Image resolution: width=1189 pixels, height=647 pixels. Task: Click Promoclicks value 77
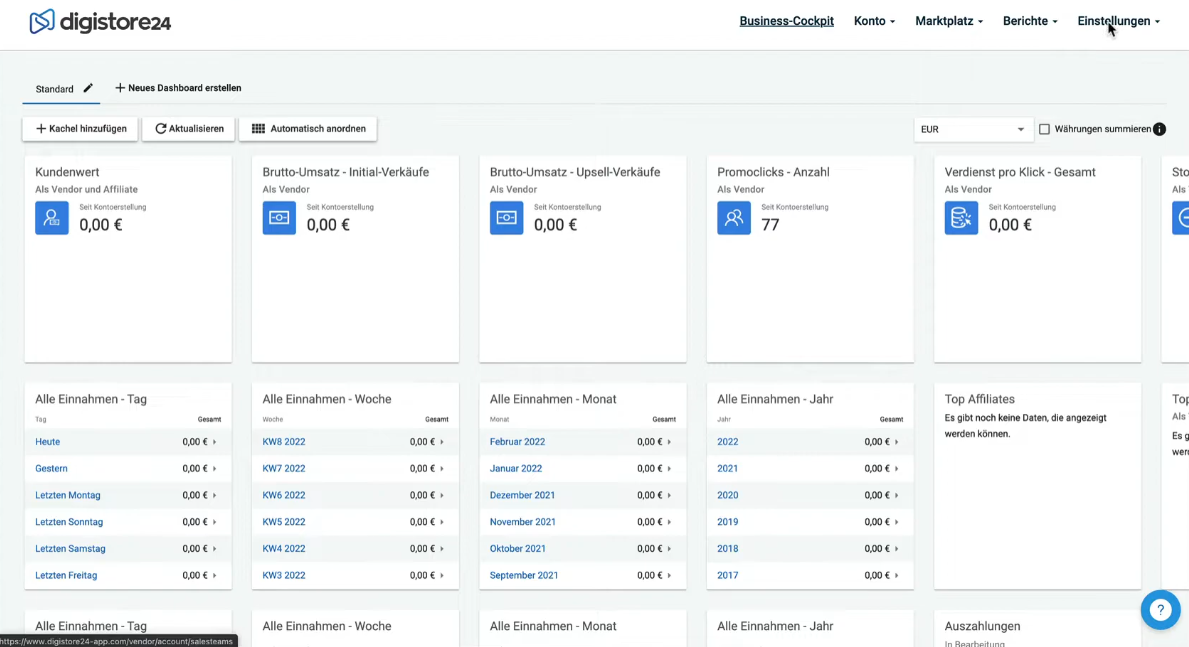(x=770, y=225)
